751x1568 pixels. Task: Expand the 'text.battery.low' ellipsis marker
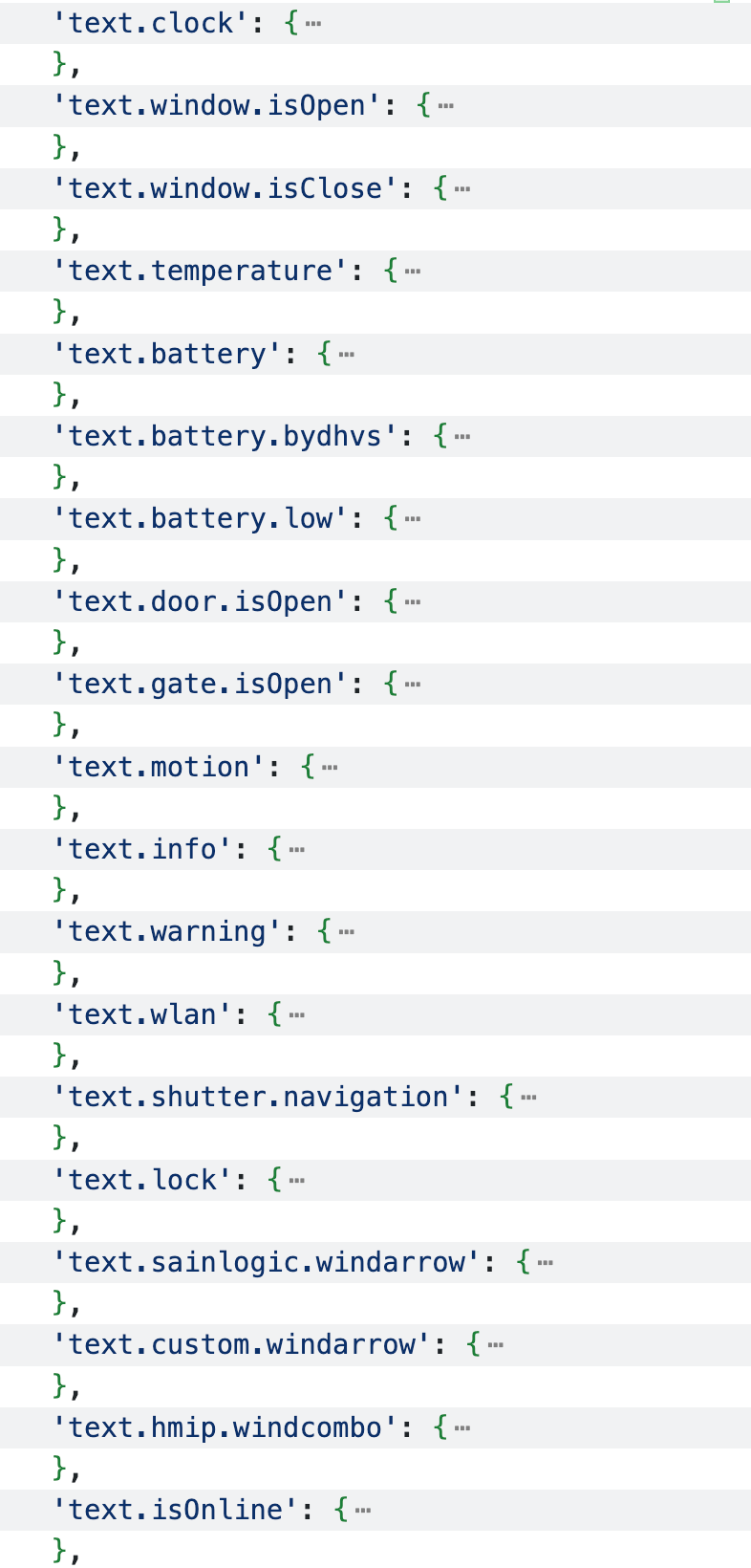[413, 519]
